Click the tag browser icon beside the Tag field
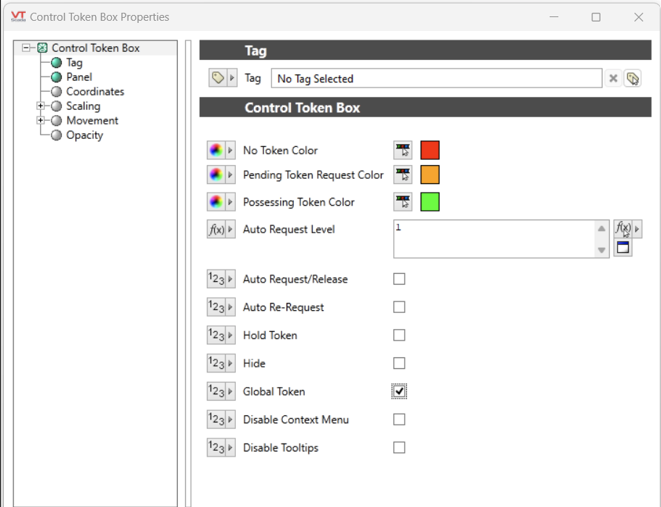This screenshot has width=661, height=507. point(632,78)
